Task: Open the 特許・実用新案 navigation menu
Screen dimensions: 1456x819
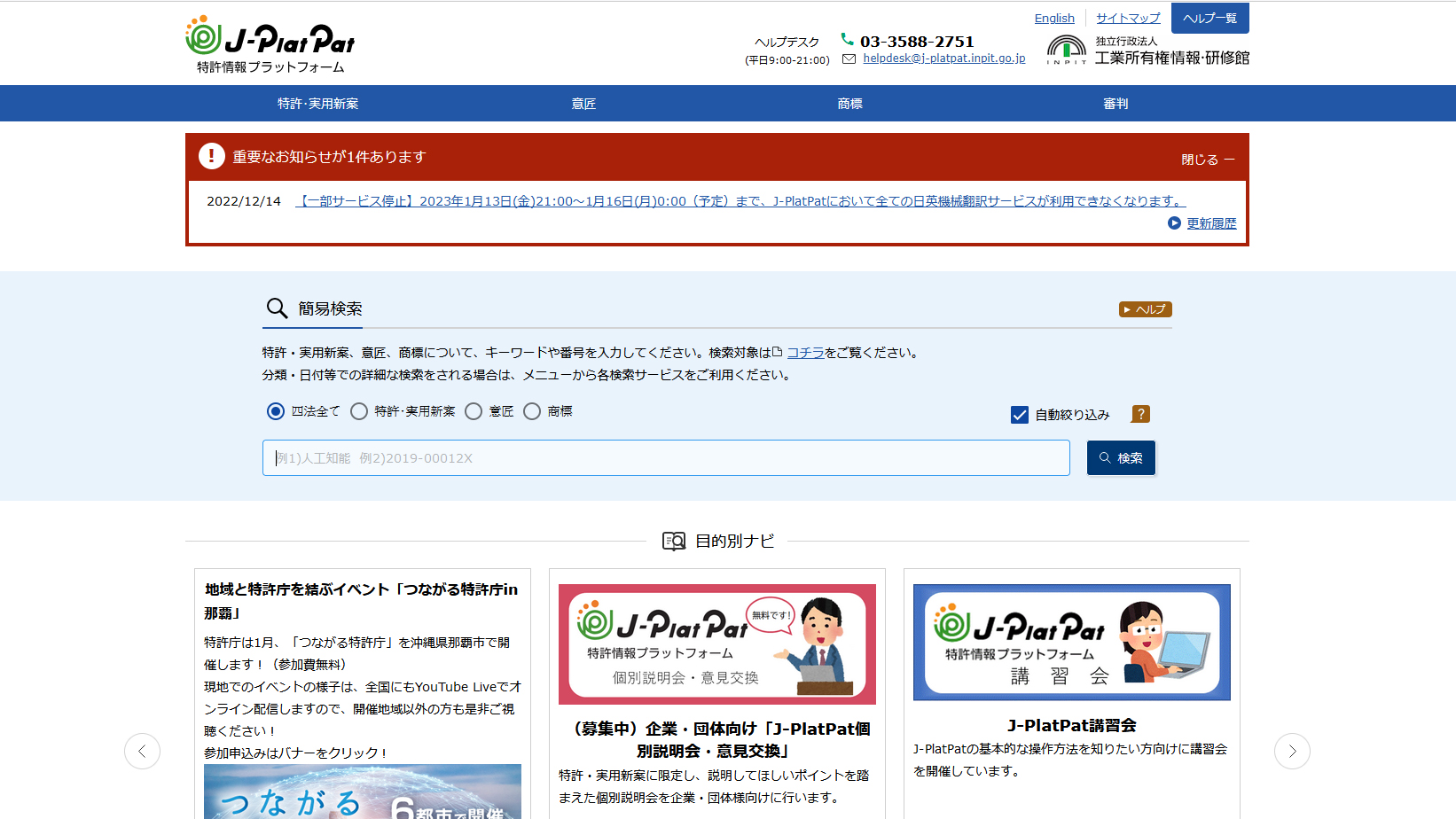Action: (317, 104)
